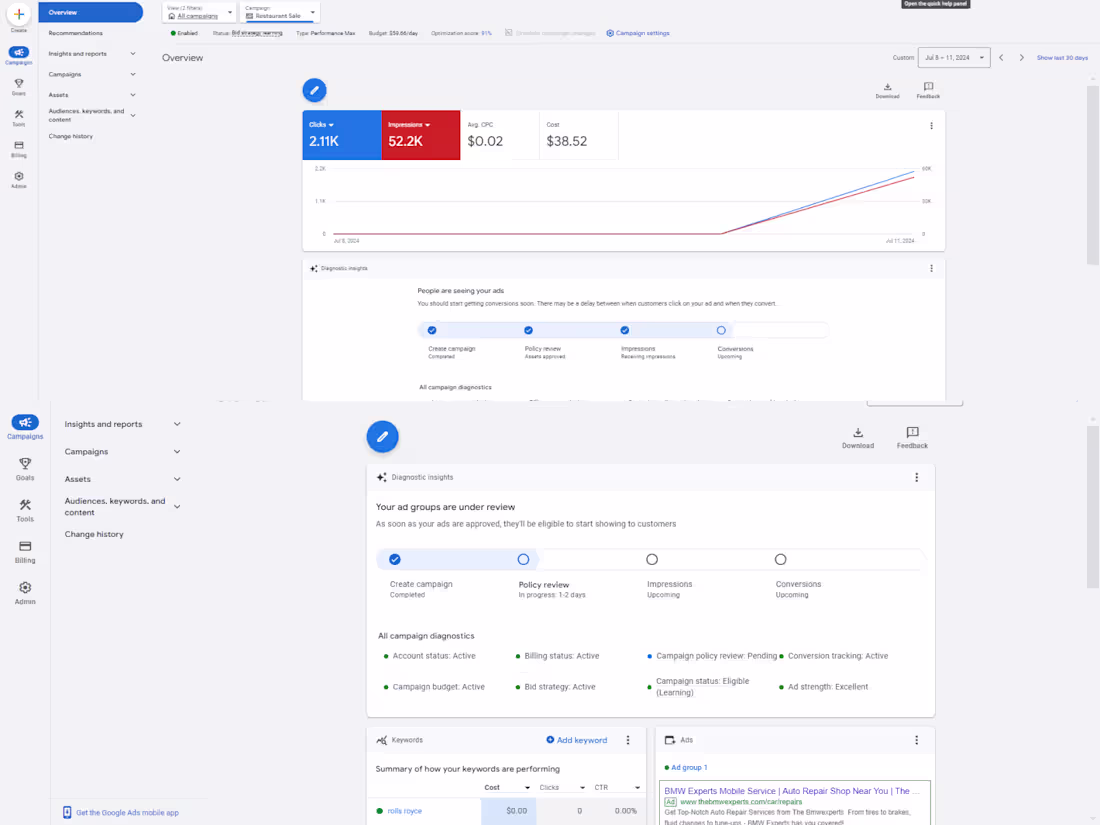
Task: Click 'Conversions / Upcoming' step circle in lower view
Action: [x=780, y=559]
